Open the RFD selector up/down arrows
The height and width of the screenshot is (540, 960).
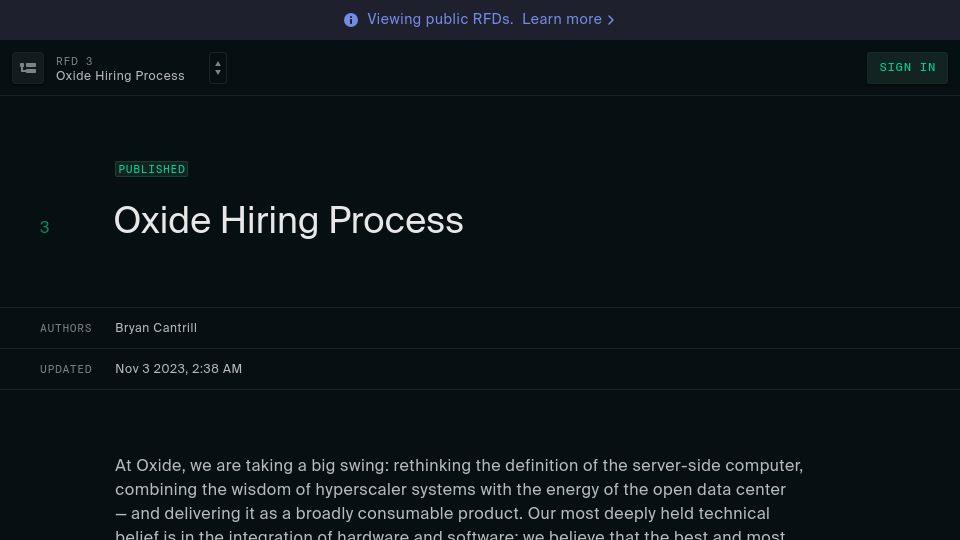click(218, 68)
